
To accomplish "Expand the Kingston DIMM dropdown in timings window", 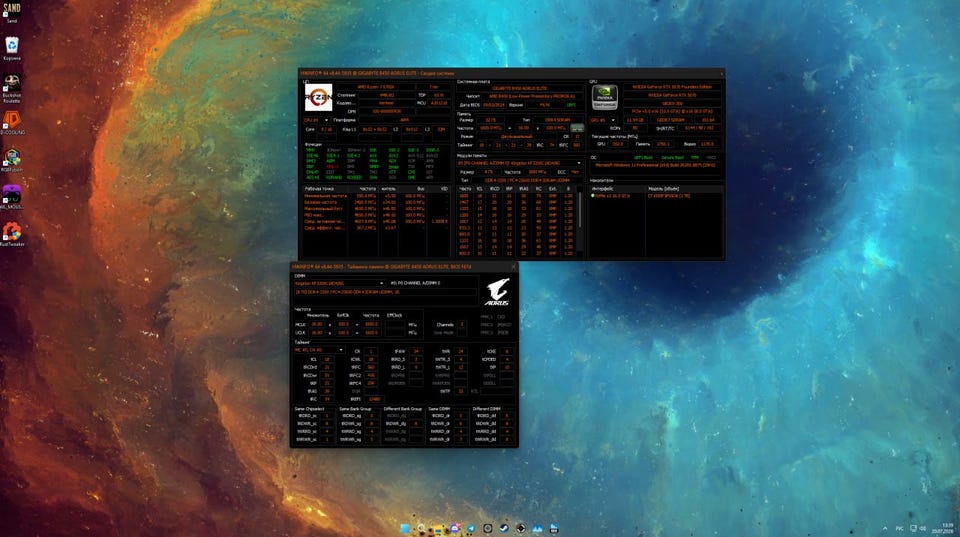I will pos(339,284).
